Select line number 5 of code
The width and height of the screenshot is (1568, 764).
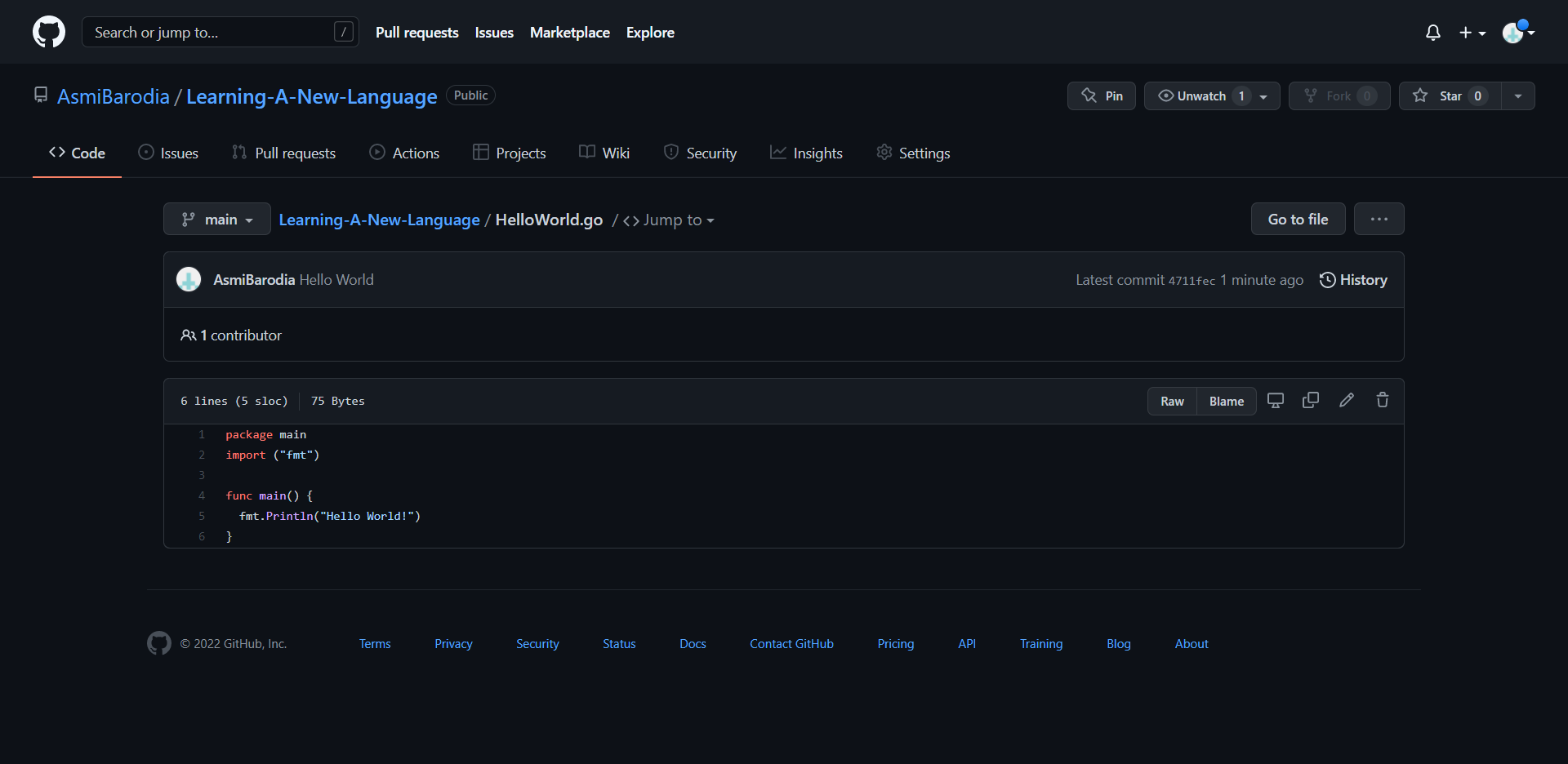click(x=202, y=517)
